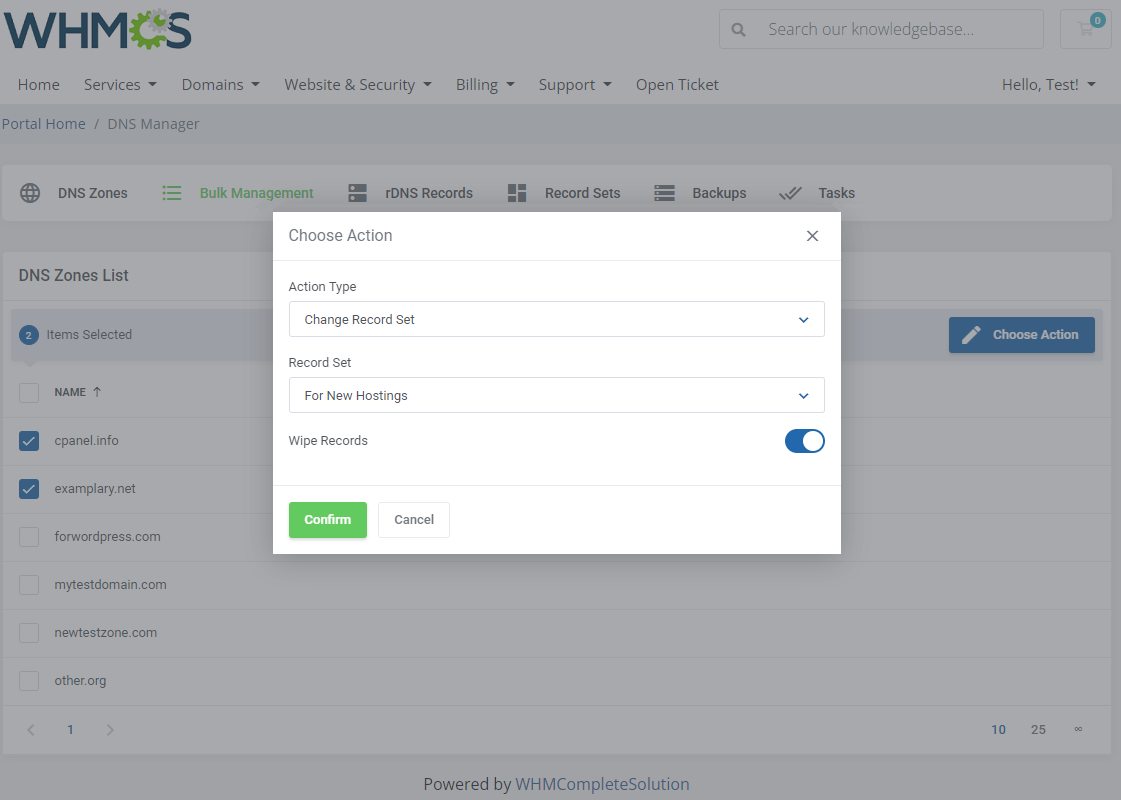Click the examplary.net zone name
This screenshot has height=800, width=1121.
(95, 489)
